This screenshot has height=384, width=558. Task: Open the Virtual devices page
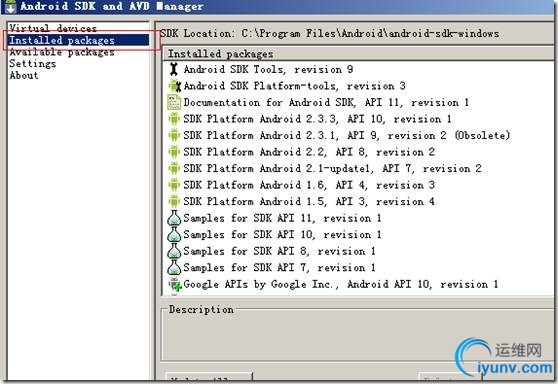(x=53, y=28)
